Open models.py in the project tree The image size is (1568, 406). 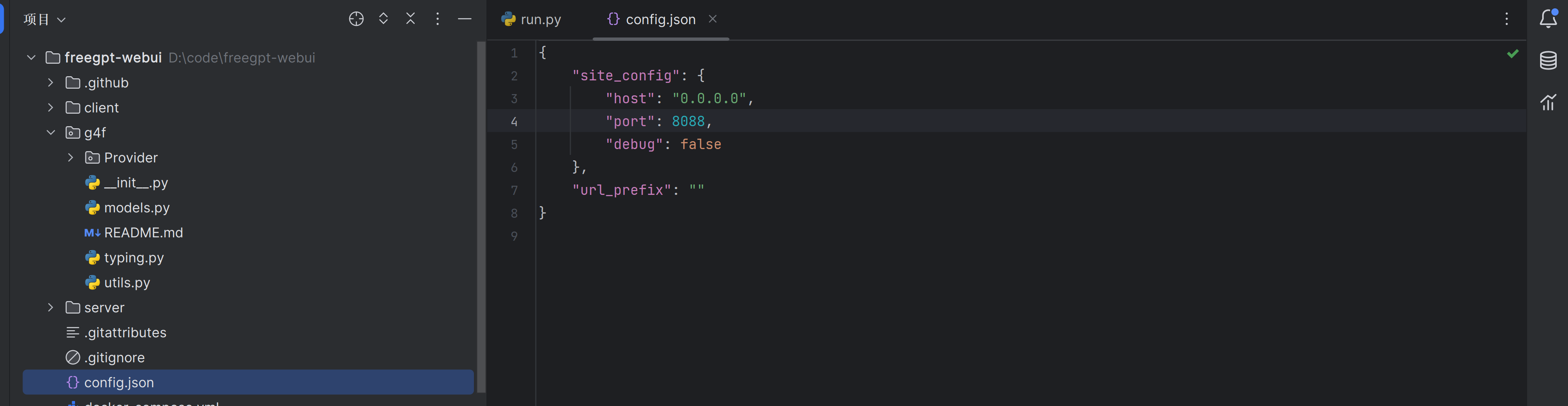136,208
